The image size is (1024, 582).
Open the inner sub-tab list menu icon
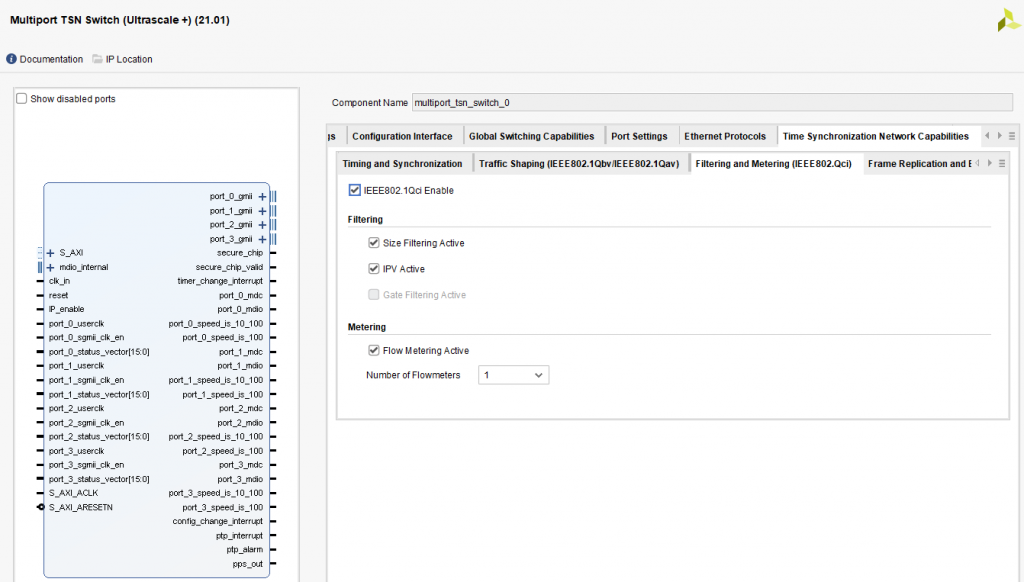(x=1002, y=164)
